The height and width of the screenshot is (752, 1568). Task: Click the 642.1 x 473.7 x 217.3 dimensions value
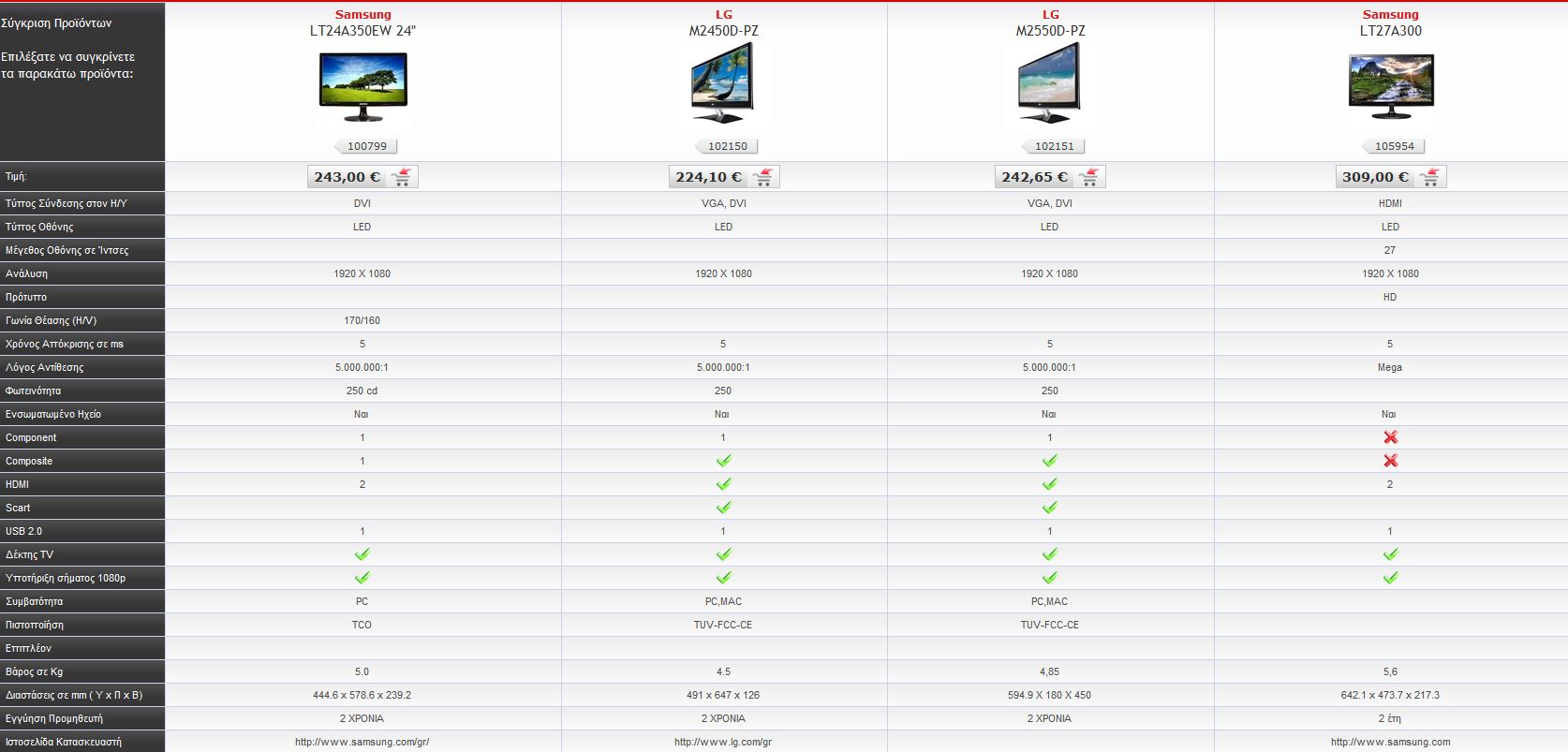pyautogui.click(x=1390, y=695)
